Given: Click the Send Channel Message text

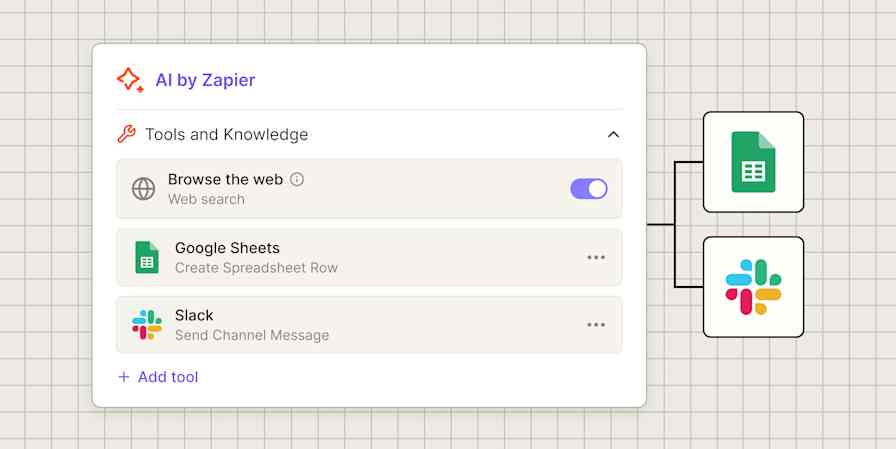Looking at the screenshot, I should pyautogui.click(x=252, y=335).
